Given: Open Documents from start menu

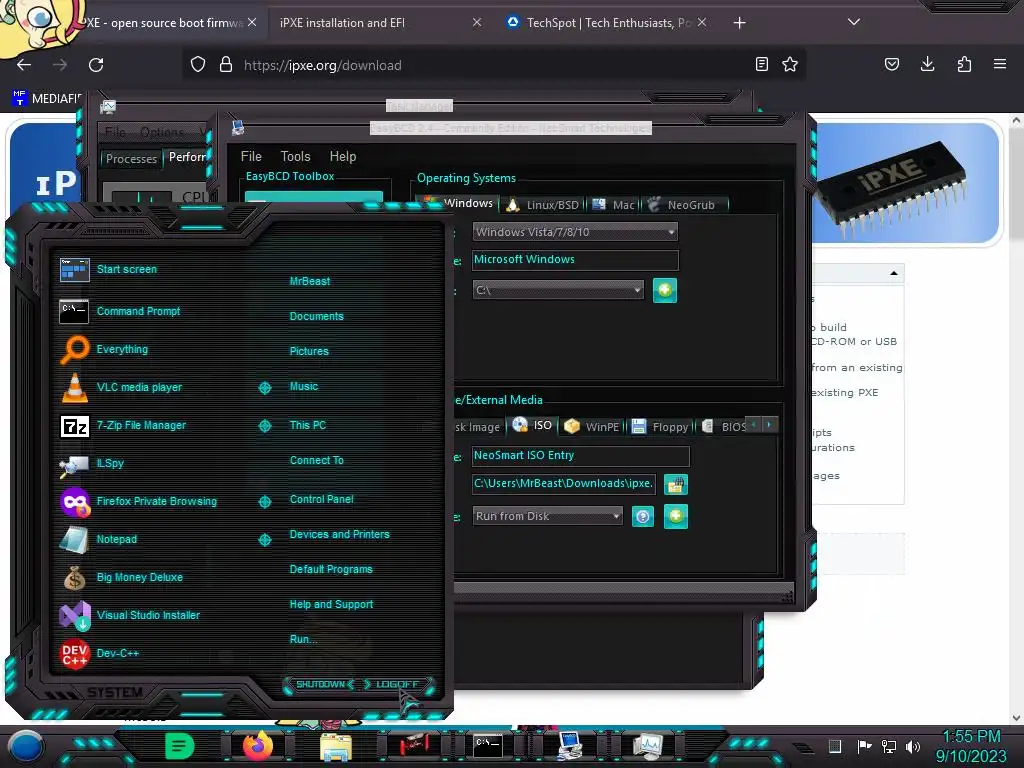Looking at the screenshot, I should (316, 316).
